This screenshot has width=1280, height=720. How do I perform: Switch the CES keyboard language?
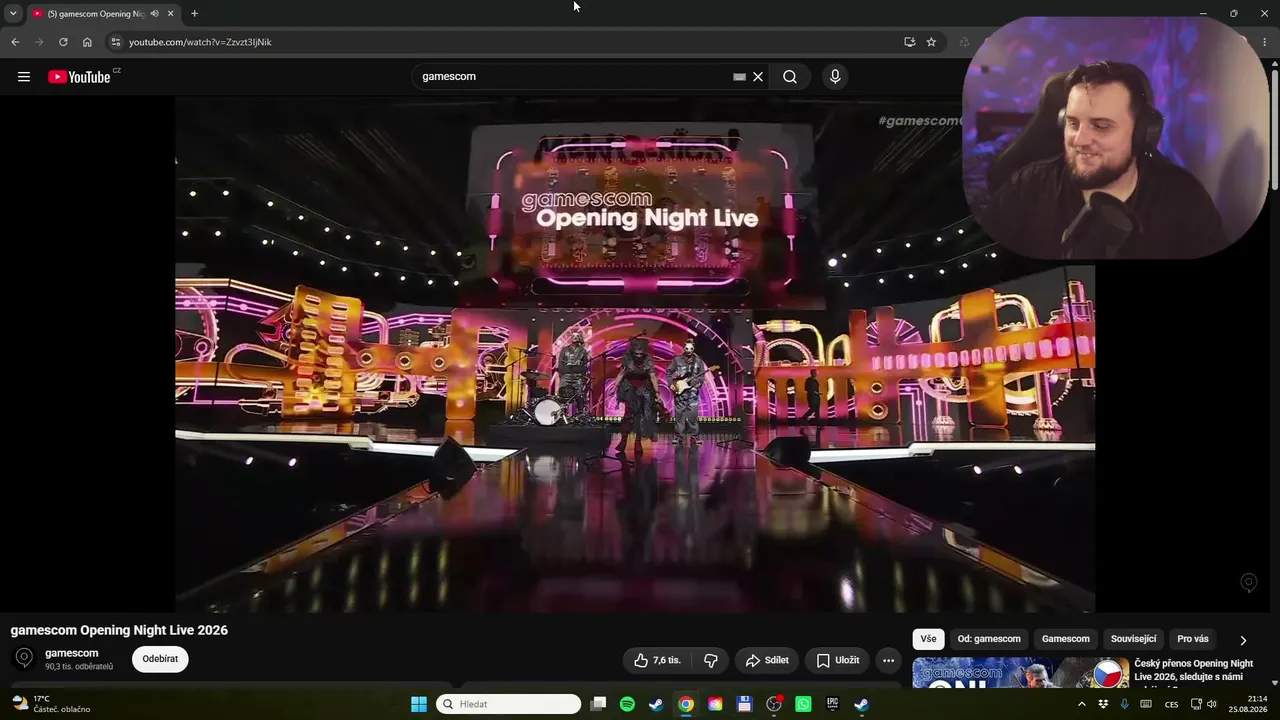pos(1171,704)
